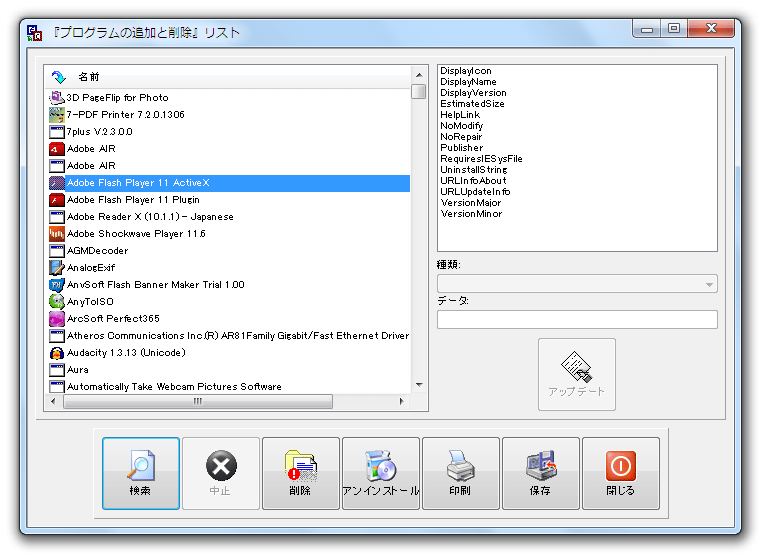765x556 pixels.
Task: Click the Adobe Shockwave Player icon
Action: (57, 234)
